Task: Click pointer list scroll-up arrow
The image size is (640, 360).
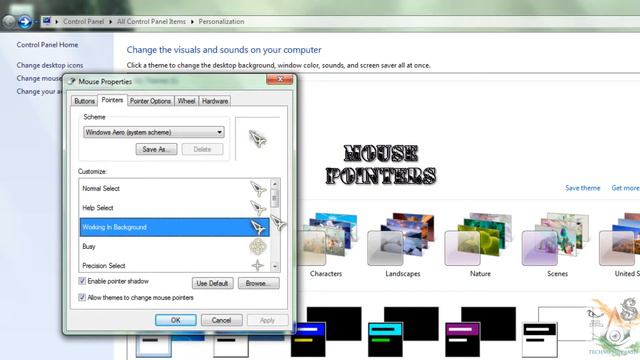Action: (275, 183)
